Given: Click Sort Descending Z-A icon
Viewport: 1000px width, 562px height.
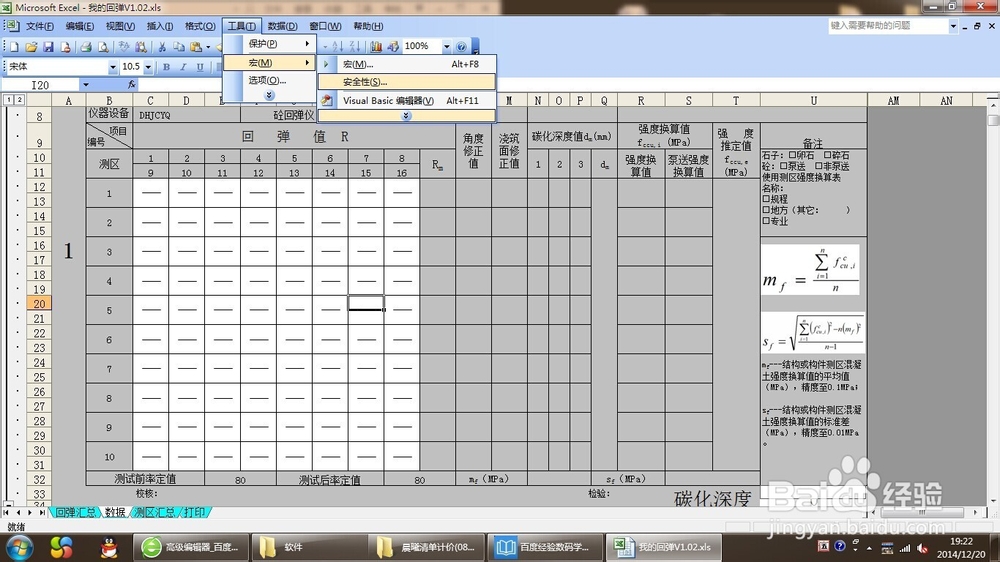Looking at the screenshot, I should [355, 47].
